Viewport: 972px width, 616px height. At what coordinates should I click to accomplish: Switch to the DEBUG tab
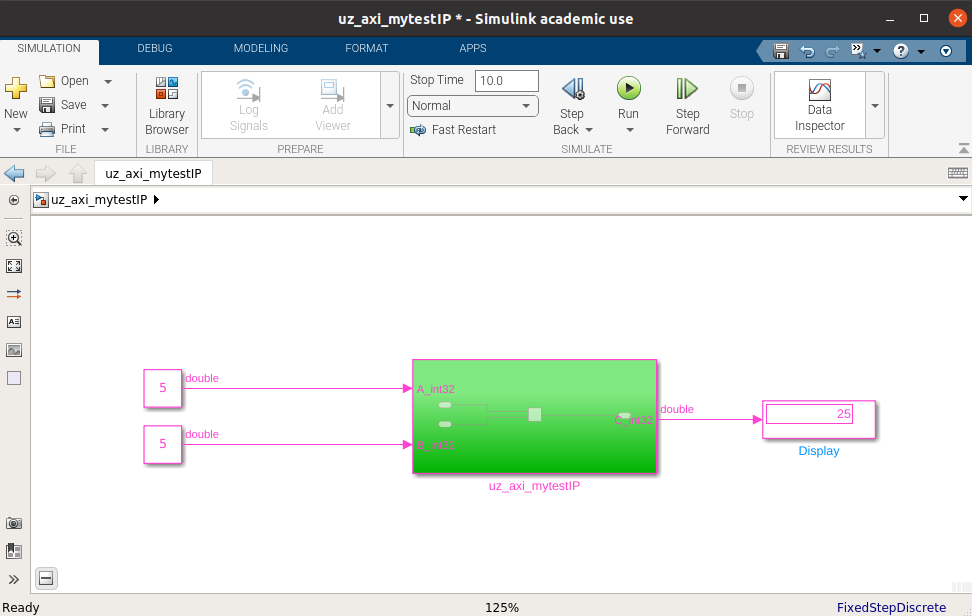(155, 48)
